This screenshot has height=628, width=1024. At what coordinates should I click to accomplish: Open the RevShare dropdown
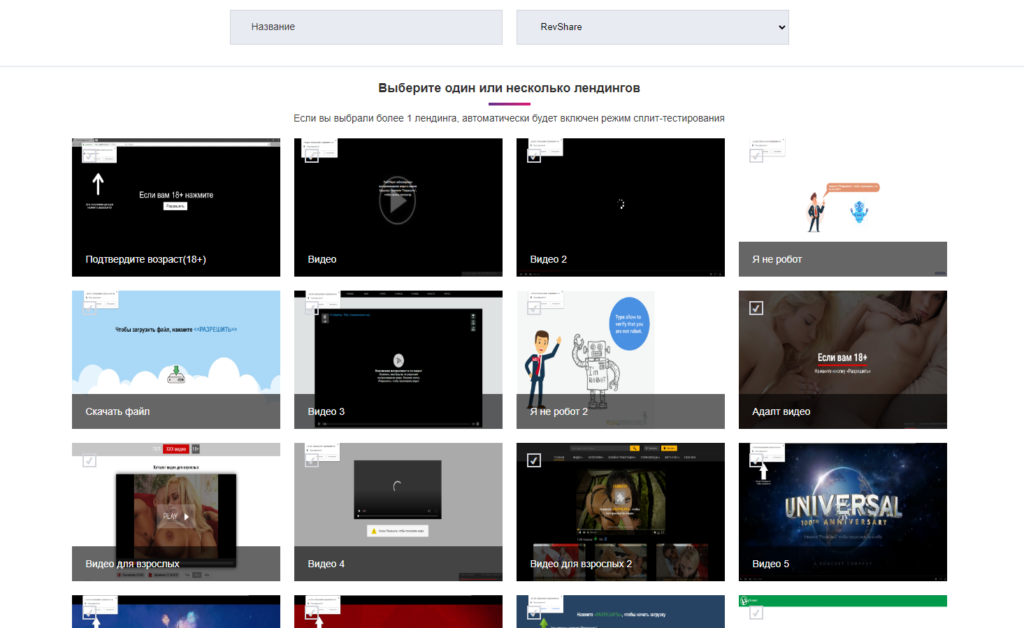(x=652, y=27)
